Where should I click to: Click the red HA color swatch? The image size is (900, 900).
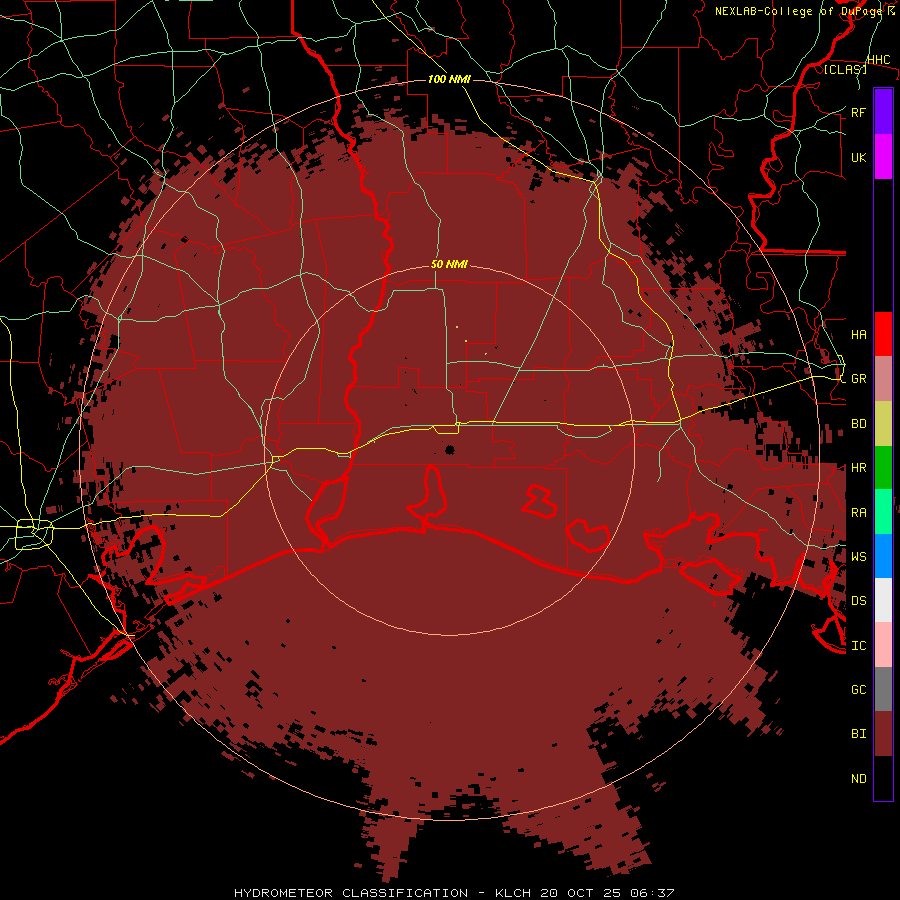883,334
